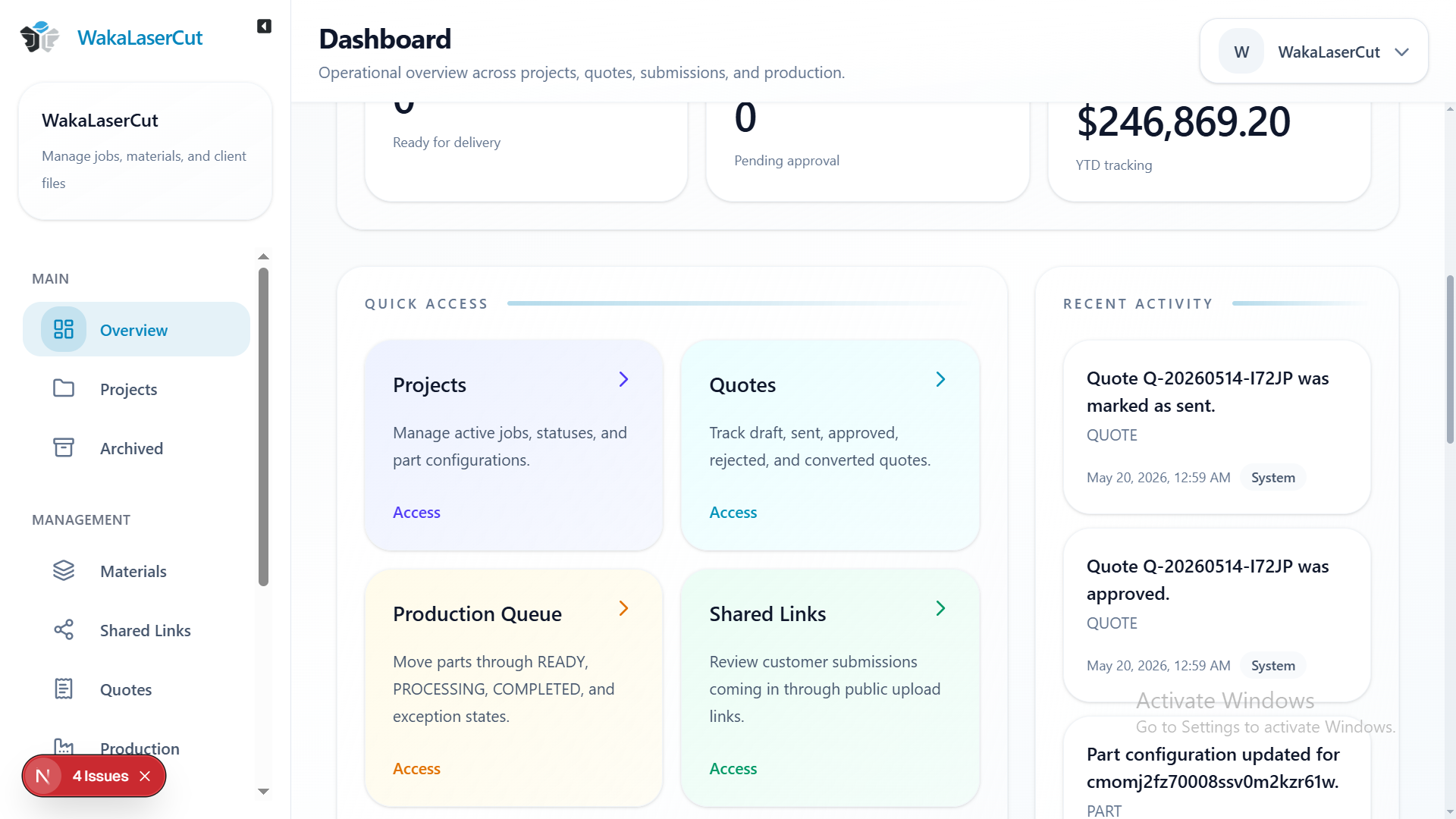This screenshot has width=1456, height=819.
Task: Click the Materials layers icon
Action: tap(64, 570)
